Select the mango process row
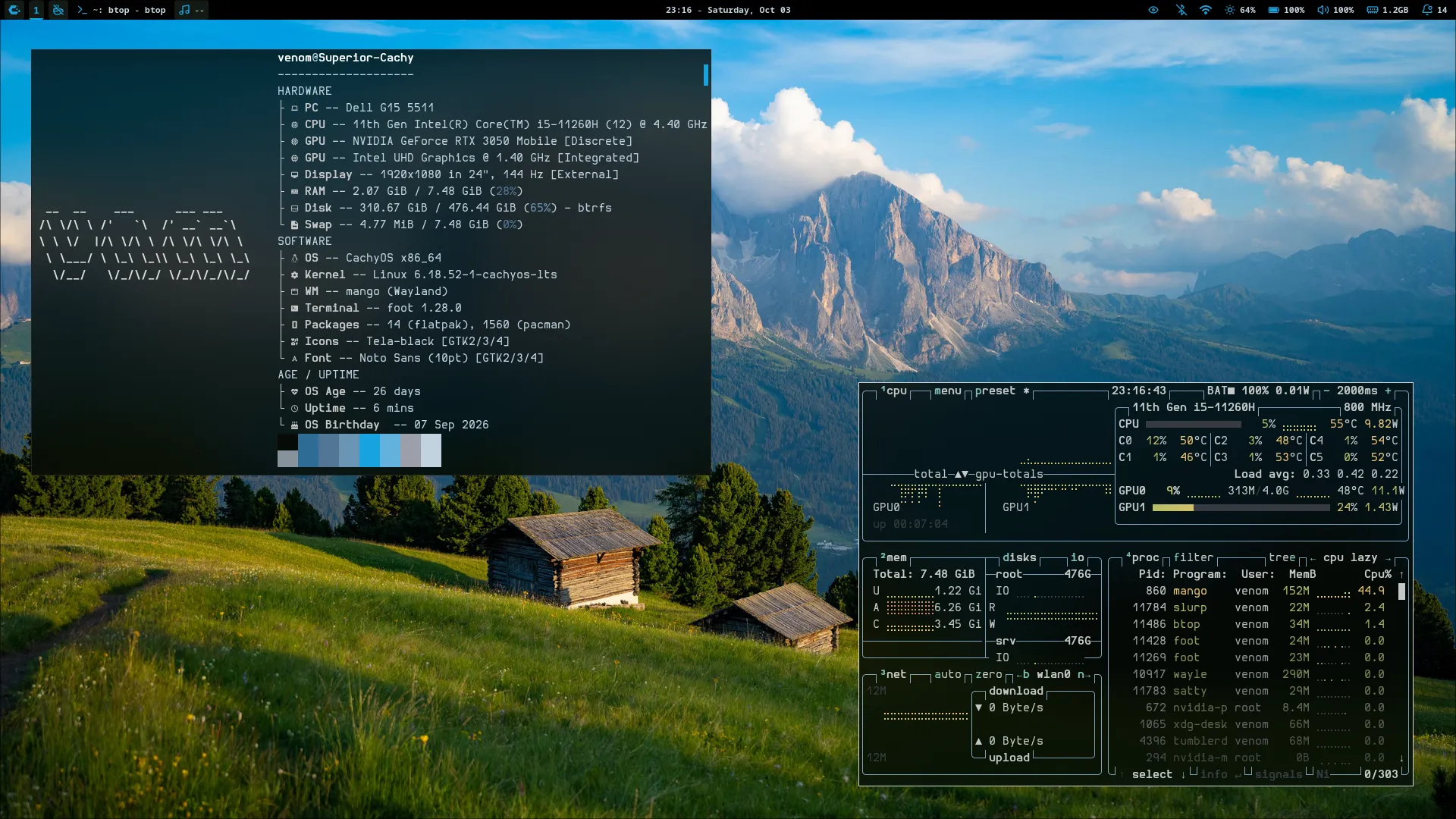 point(1255,591)
